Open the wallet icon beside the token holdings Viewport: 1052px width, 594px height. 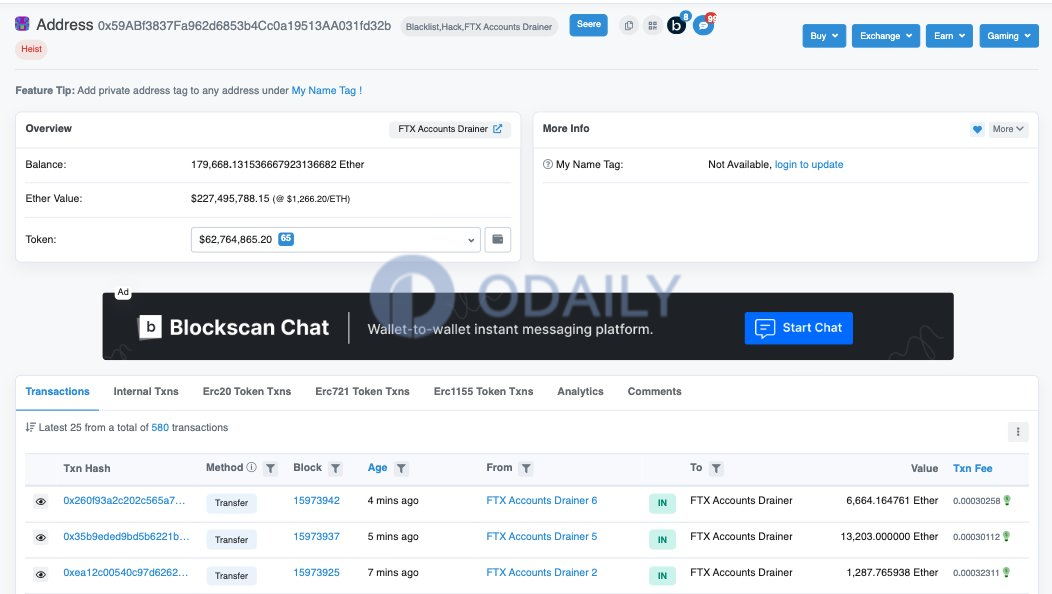coord(498,240)
